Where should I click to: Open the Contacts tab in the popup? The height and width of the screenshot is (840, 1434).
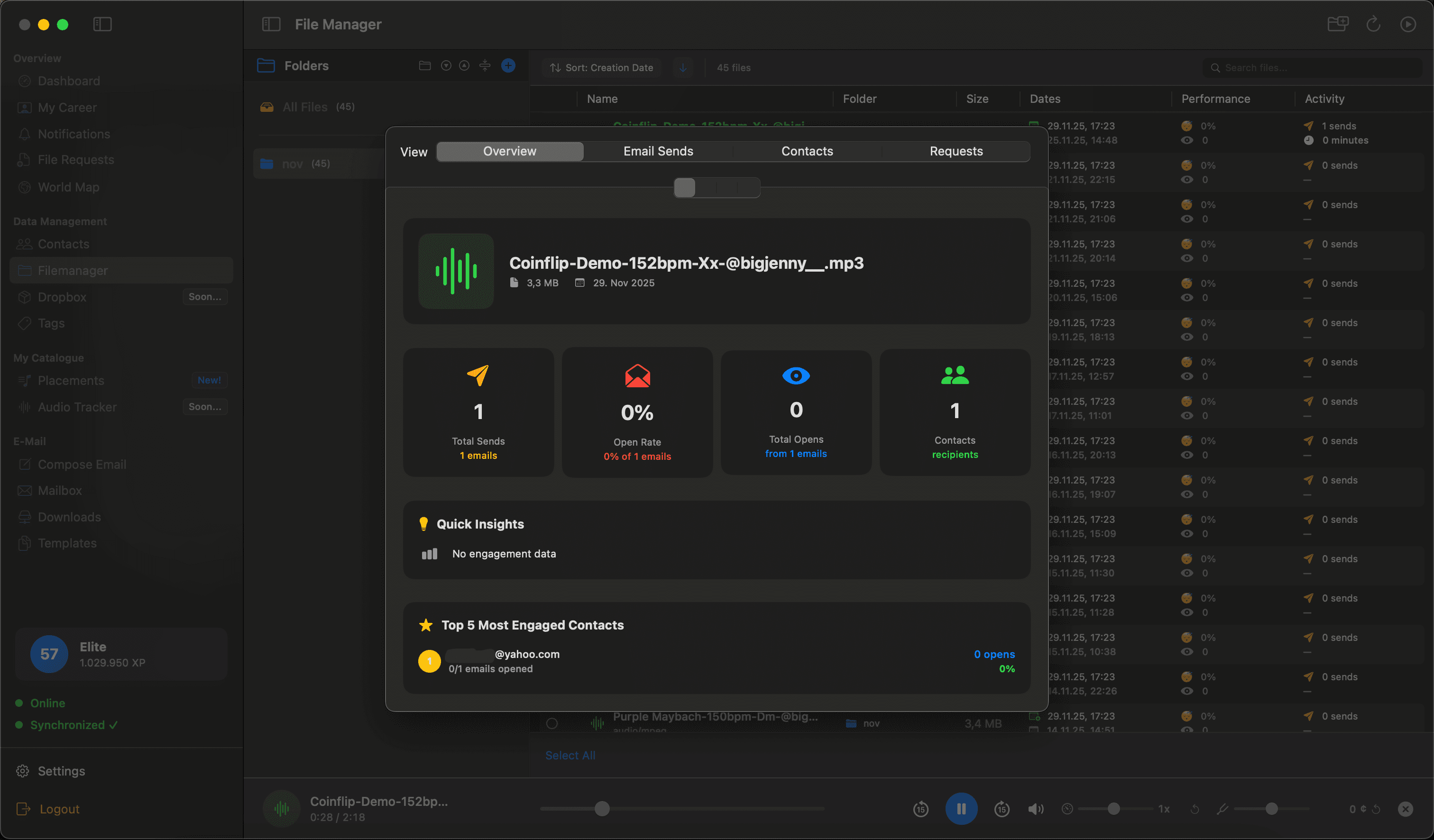[807, 151]
